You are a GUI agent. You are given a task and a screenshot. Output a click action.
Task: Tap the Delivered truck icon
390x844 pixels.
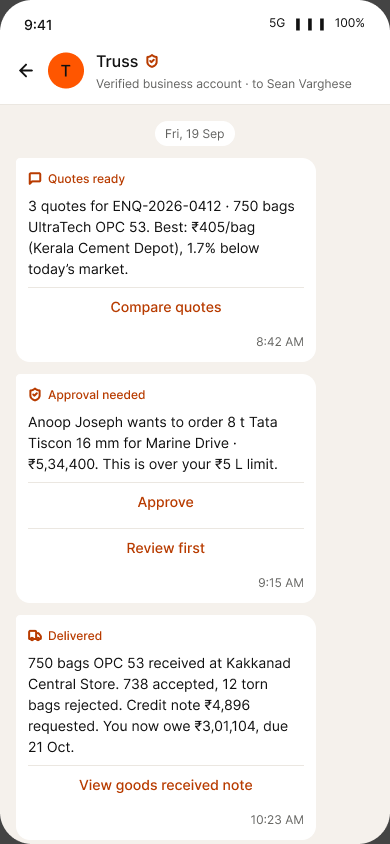pos(35,636)
